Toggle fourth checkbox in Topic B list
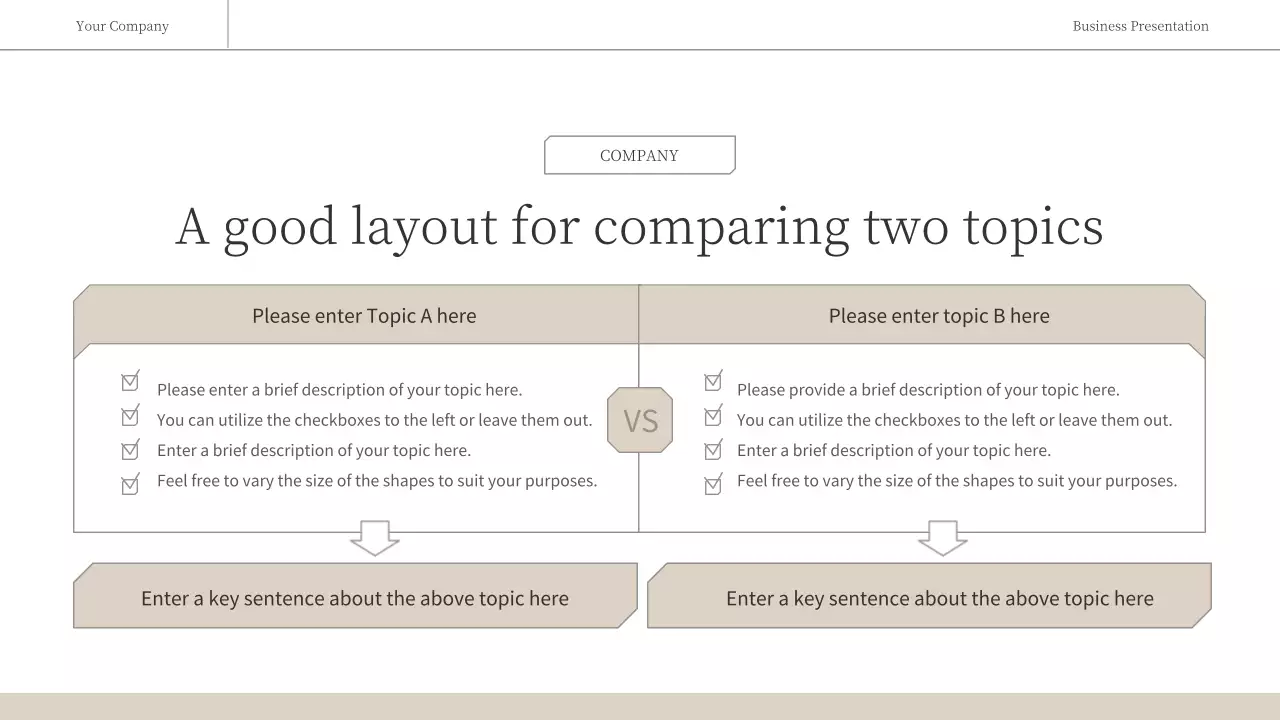 tap(713, 485)
